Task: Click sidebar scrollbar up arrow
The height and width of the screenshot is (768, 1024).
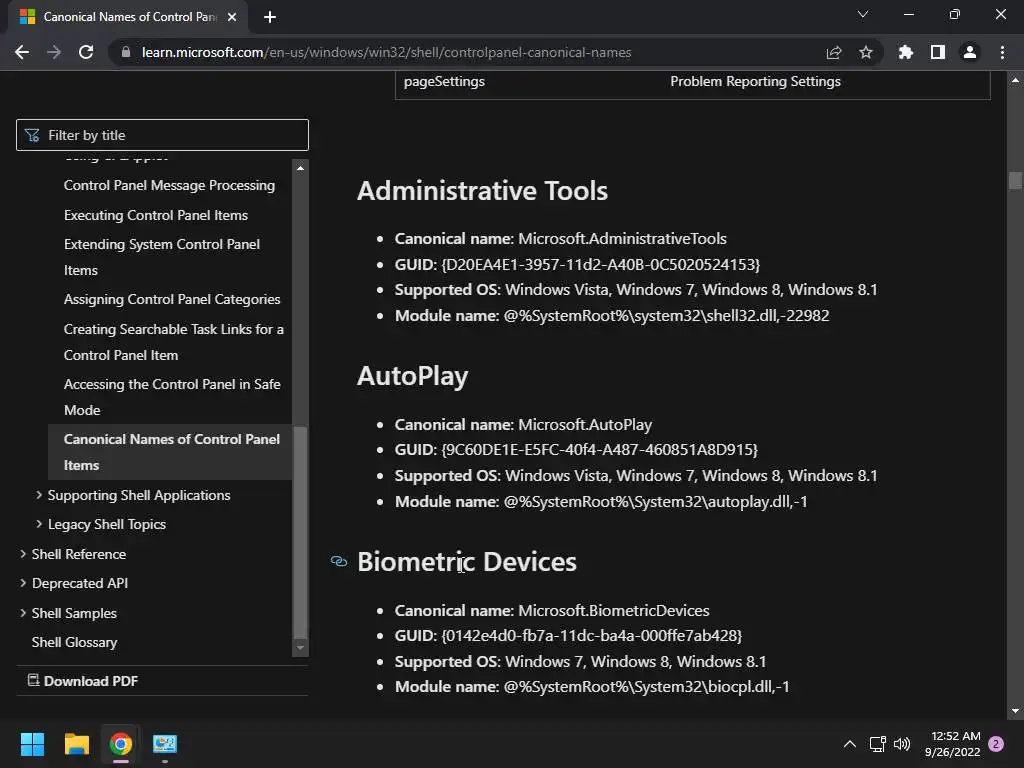Action: [x=300, y=168]
